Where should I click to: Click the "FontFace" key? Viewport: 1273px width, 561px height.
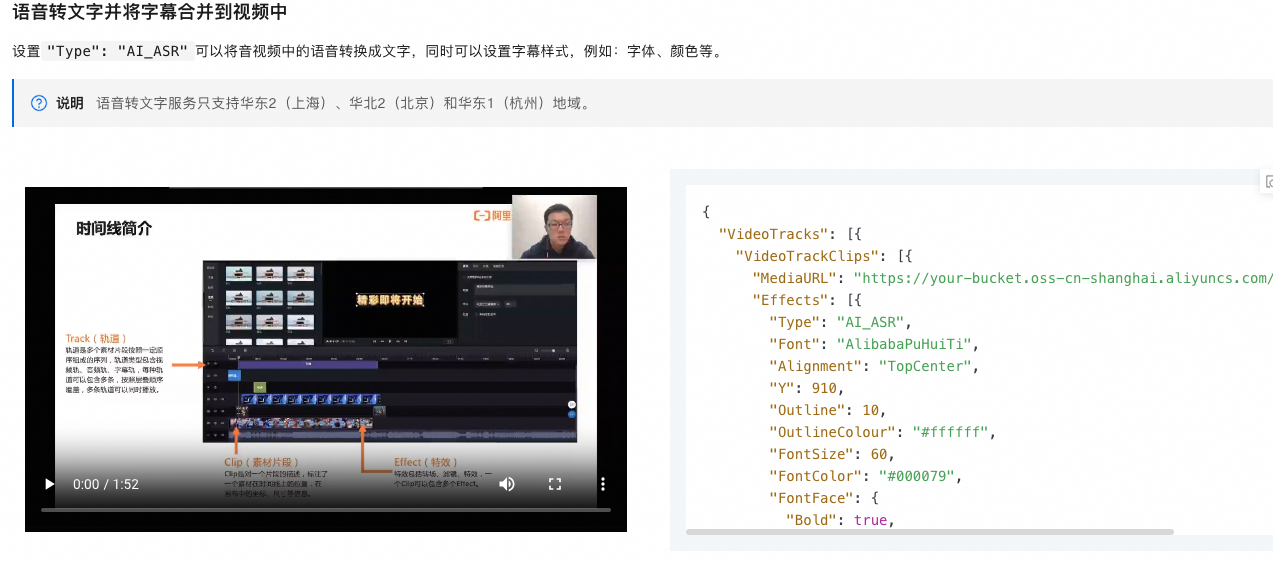[811, 498]
